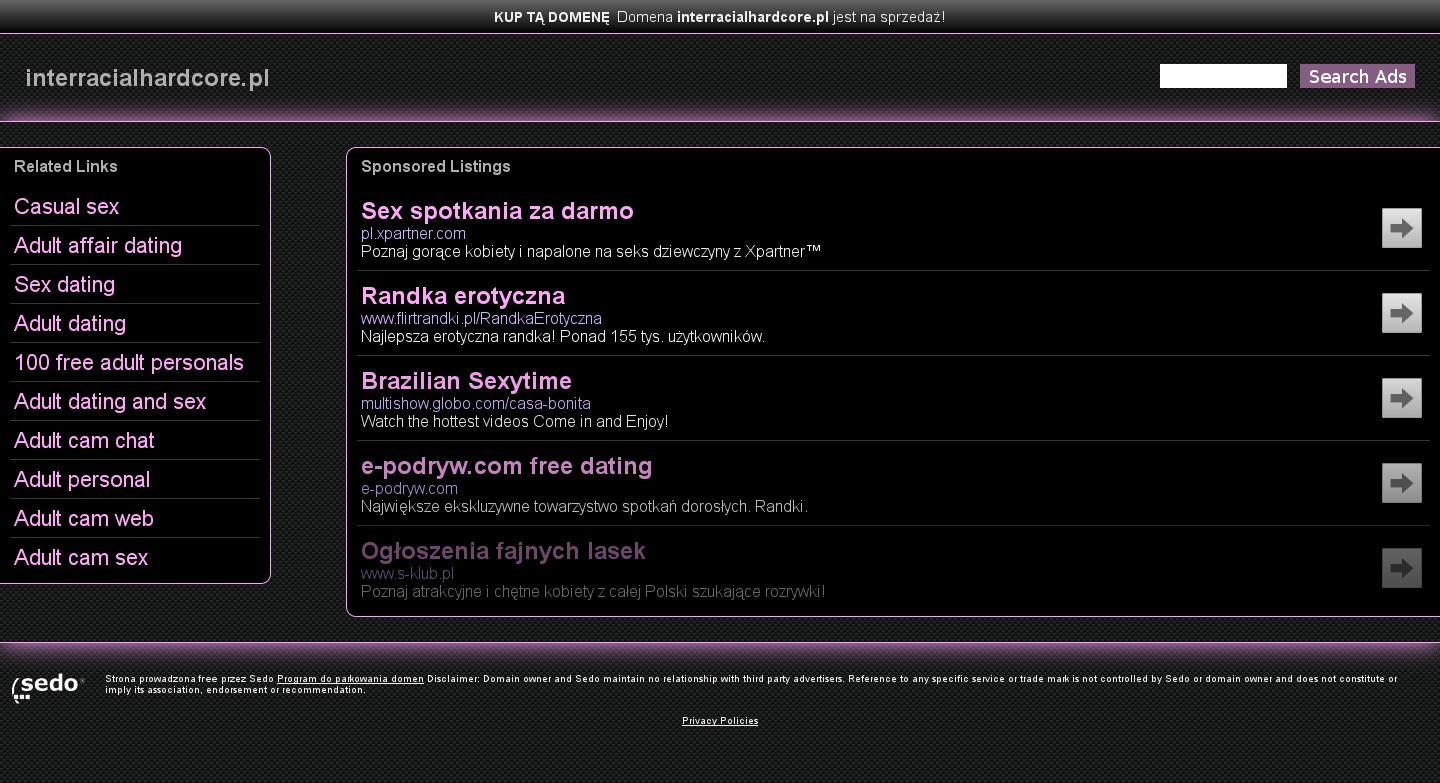Choose the Adult personal related link
This screenshot has width=1440, height=783.
tap(82, 480)
